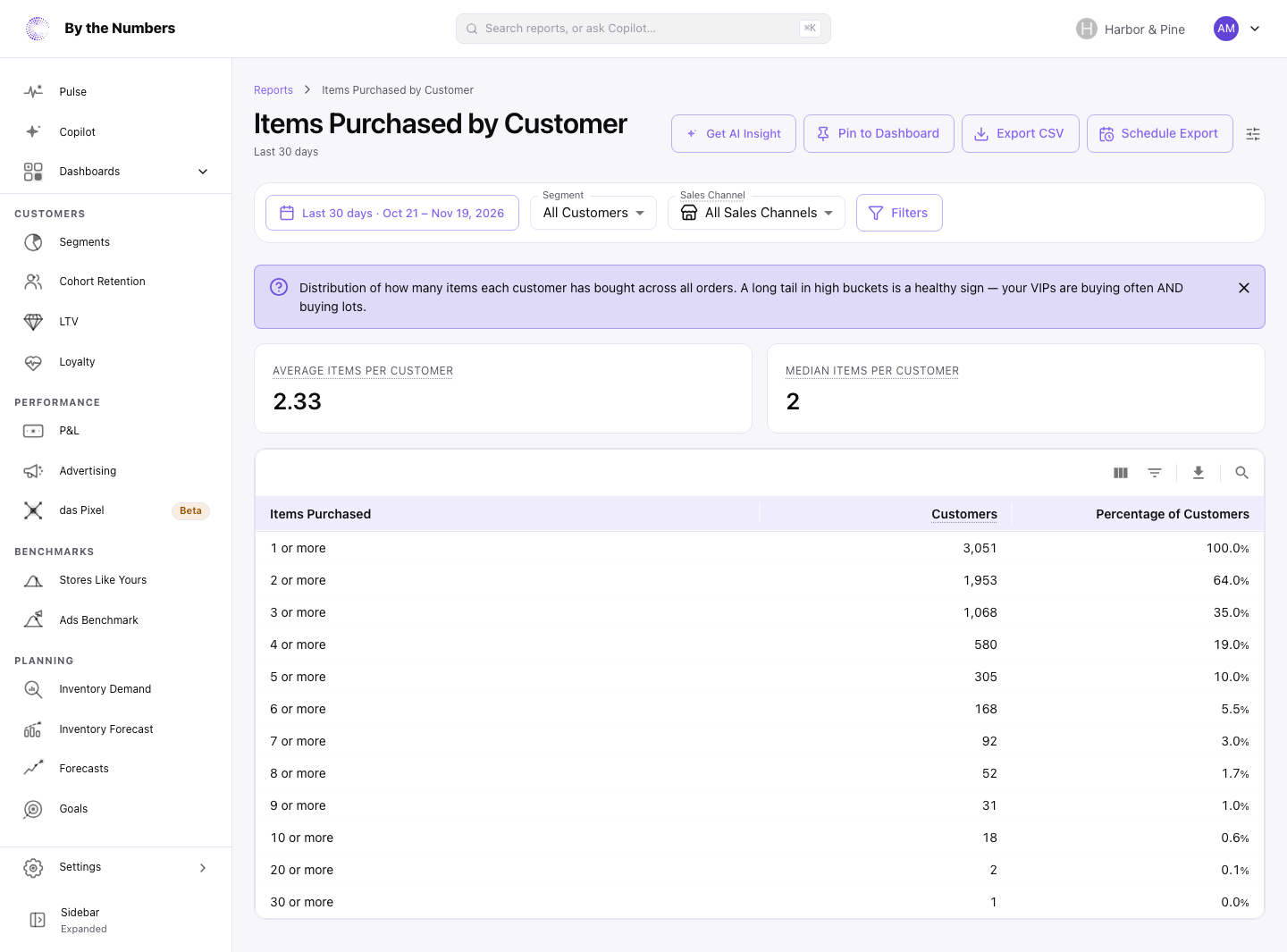Click the Goals target icon

click(33, 809)
